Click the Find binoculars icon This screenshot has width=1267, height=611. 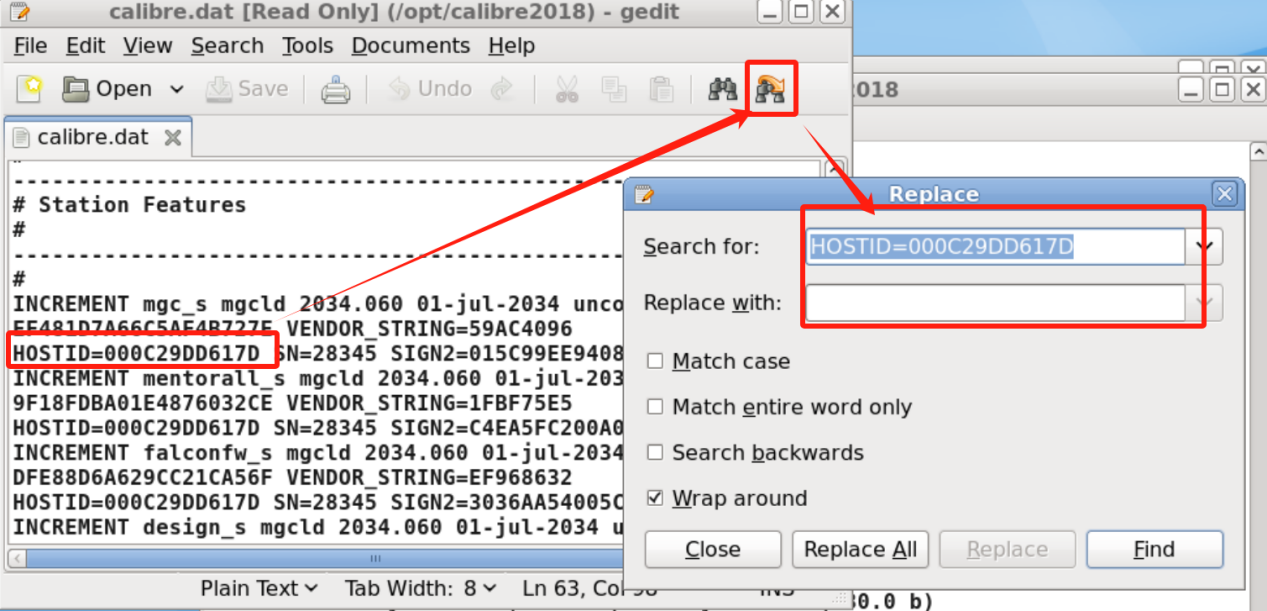[722, 90]
